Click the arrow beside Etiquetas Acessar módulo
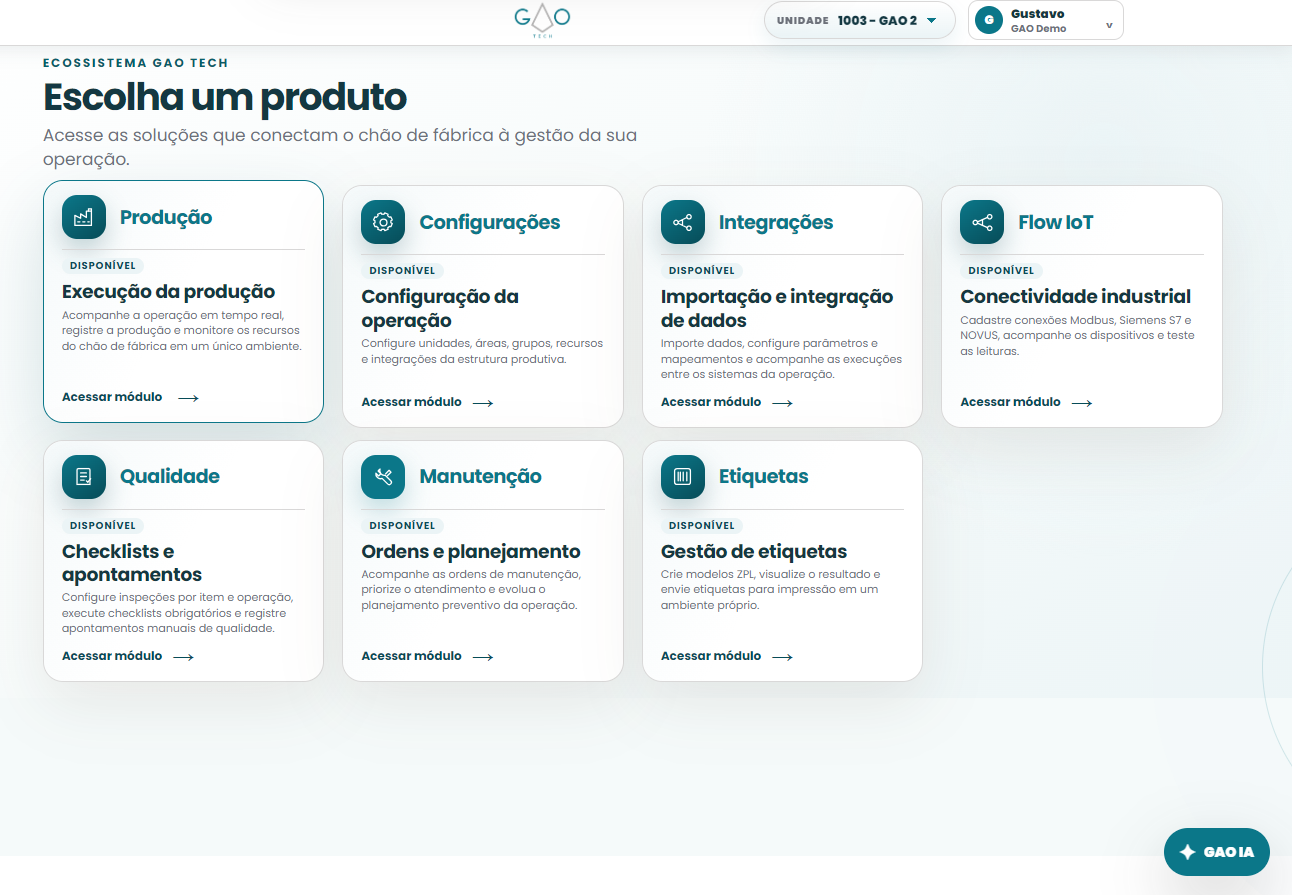 coord(783,657)
